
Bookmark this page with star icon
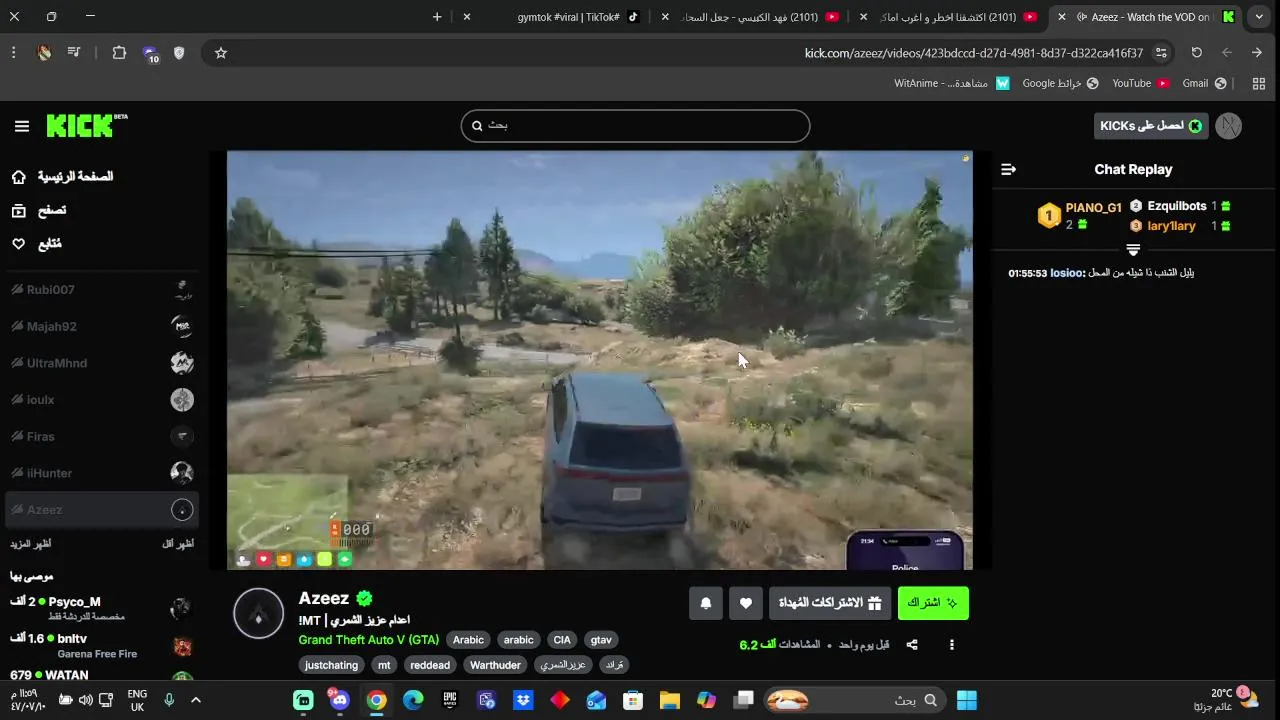coord(221,53)
